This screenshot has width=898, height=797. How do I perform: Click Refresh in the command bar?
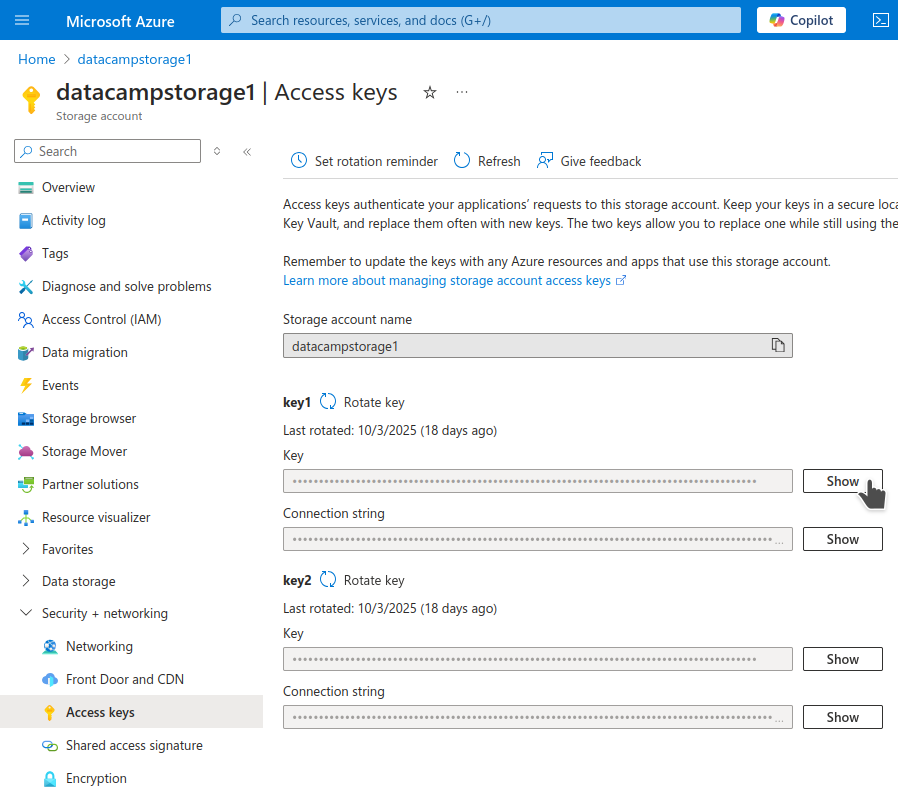click(x=487, y=160)
